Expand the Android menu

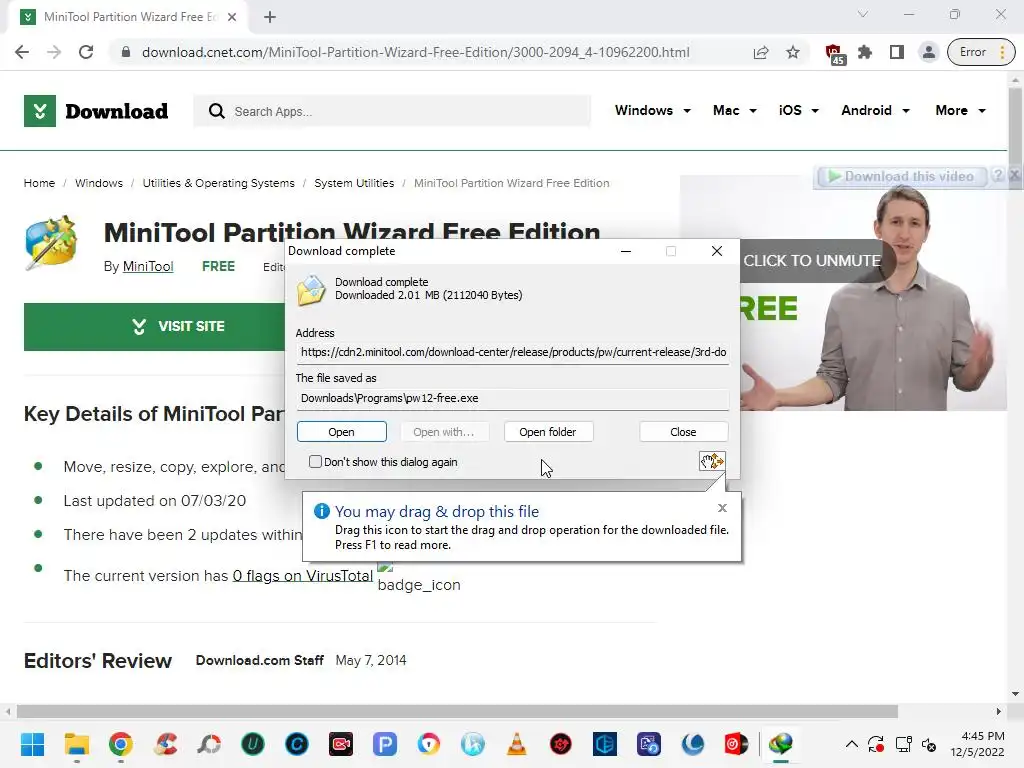[x=875, y=110]
